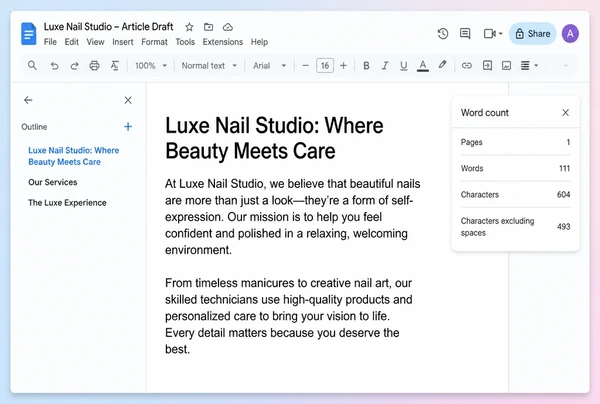Image resolution: width=600 pixels, height=404 pixels.
Task: Open the Format menu
Action: pos(154,42)
